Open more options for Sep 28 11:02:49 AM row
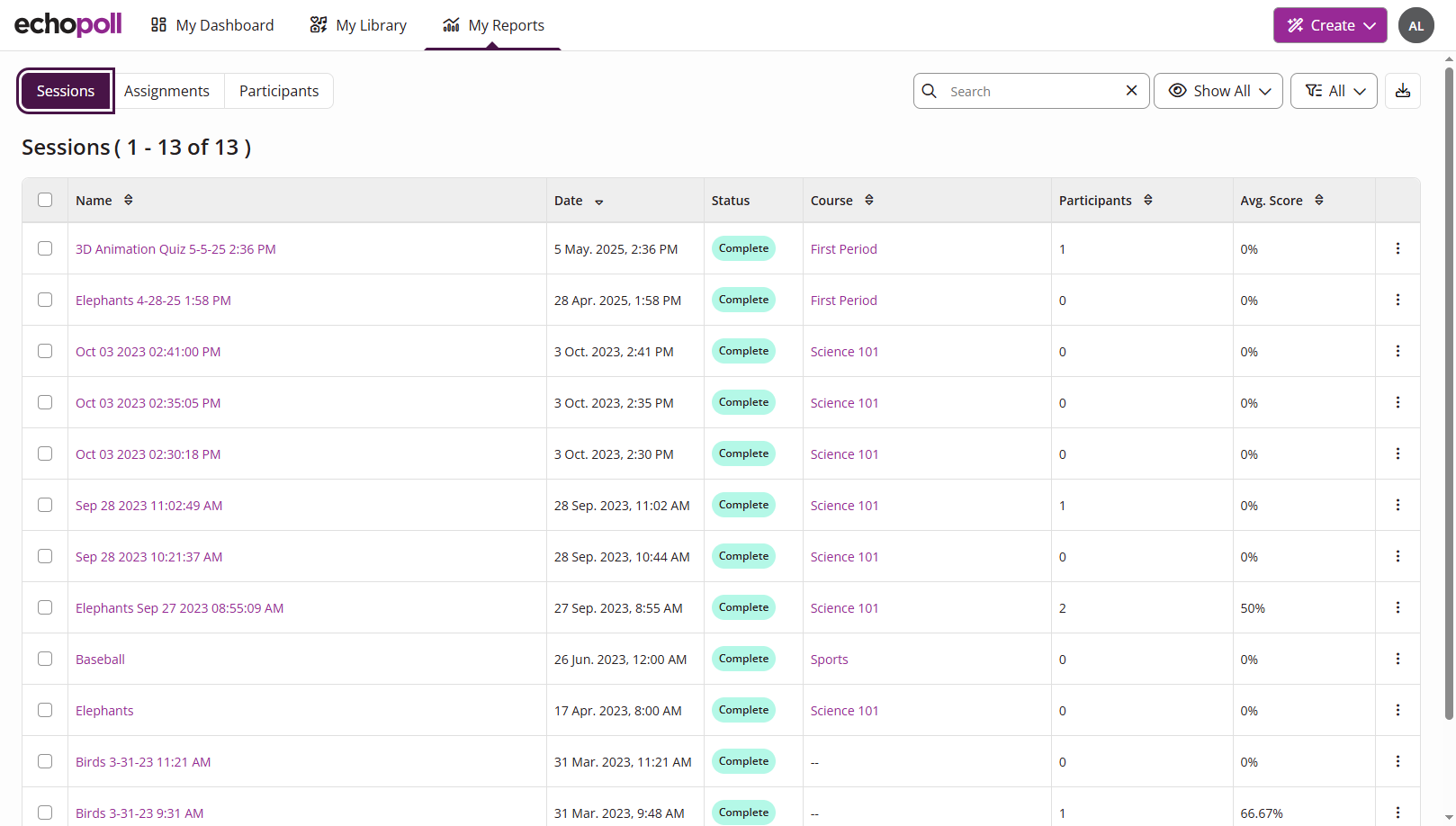The image size is (1456, 826). click(x=1398, y=505)
